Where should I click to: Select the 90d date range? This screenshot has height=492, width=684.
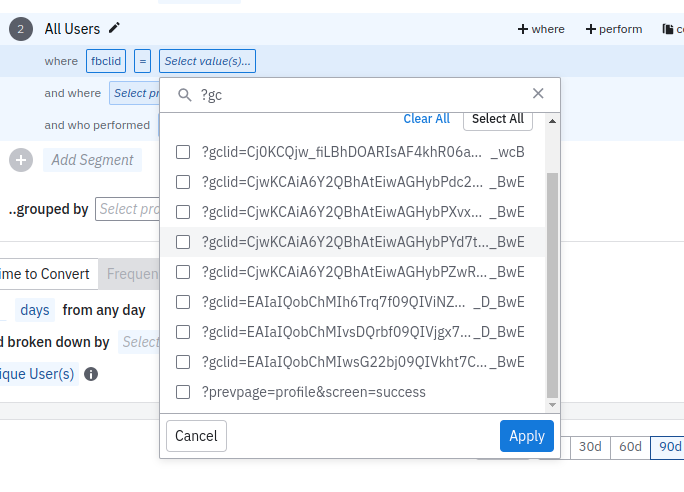[667, 447]
